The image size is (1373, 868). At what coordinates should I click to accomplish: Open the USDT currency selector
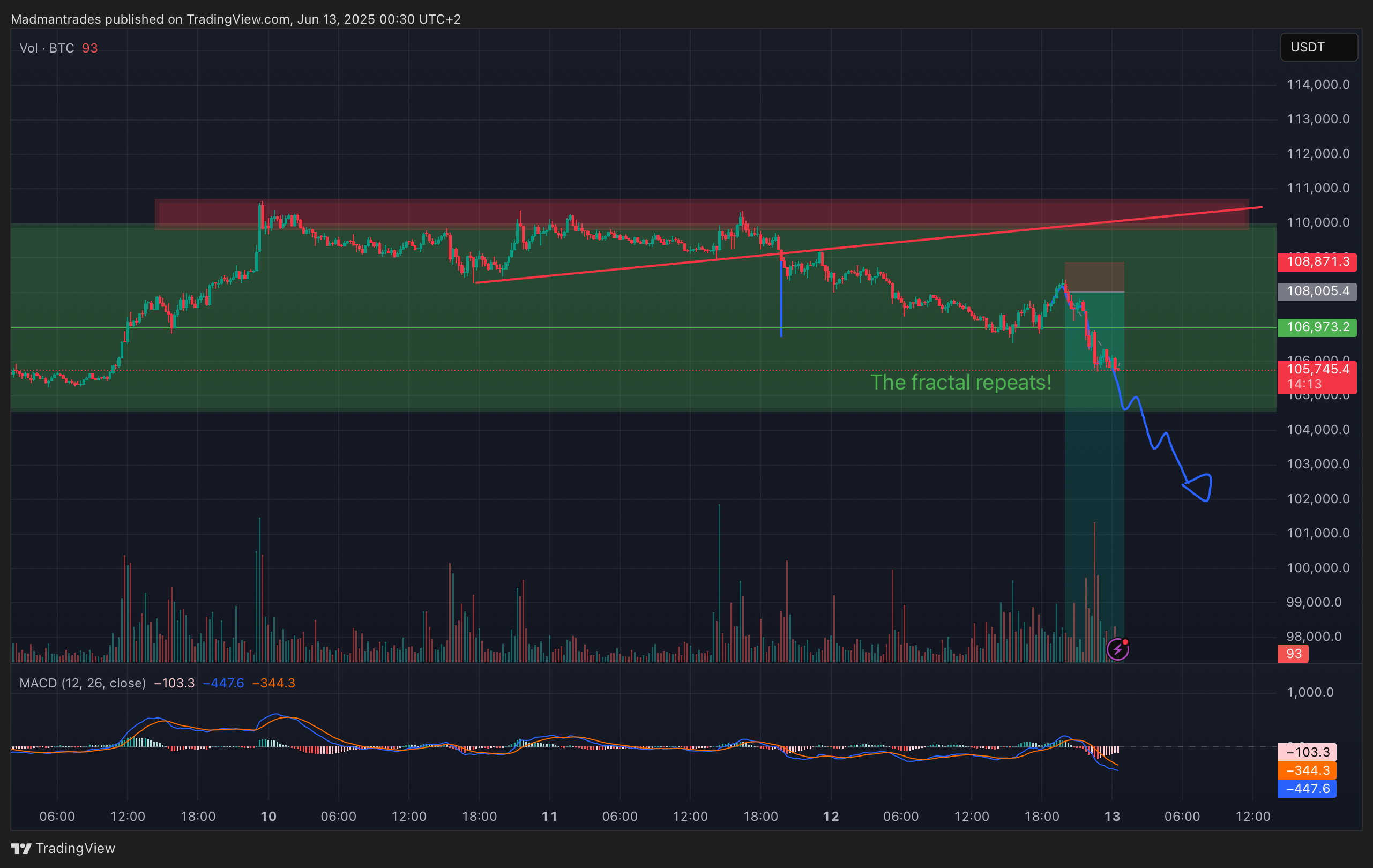tap(1319, 47)
